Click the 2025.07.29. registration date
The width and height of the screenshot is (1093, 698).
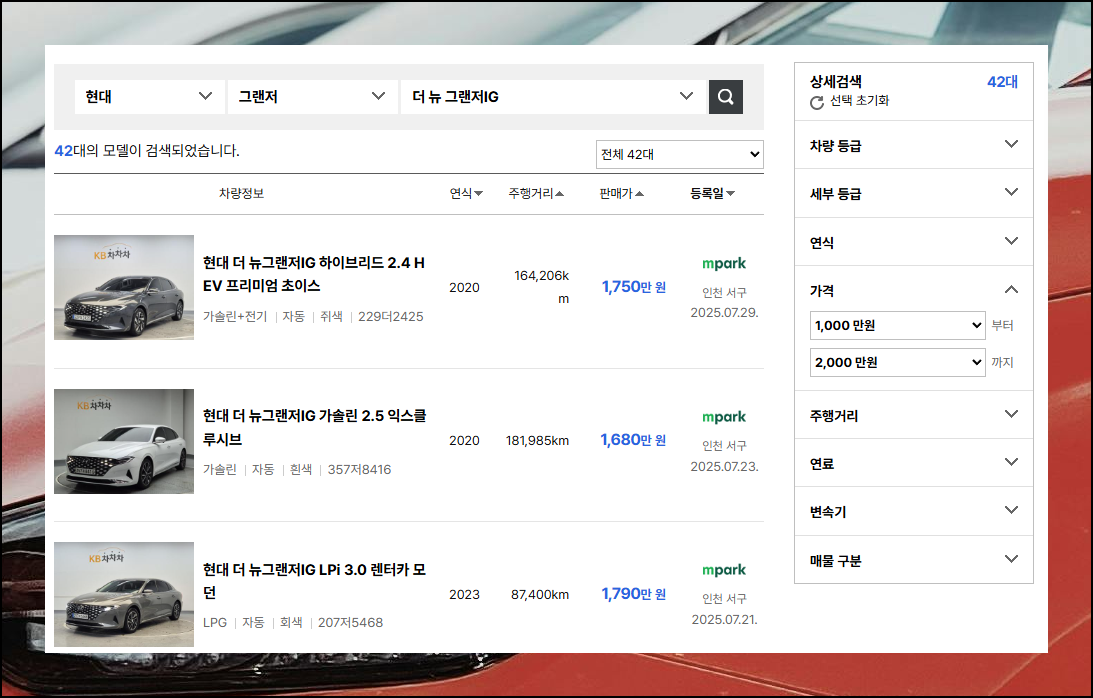(724, 312)
